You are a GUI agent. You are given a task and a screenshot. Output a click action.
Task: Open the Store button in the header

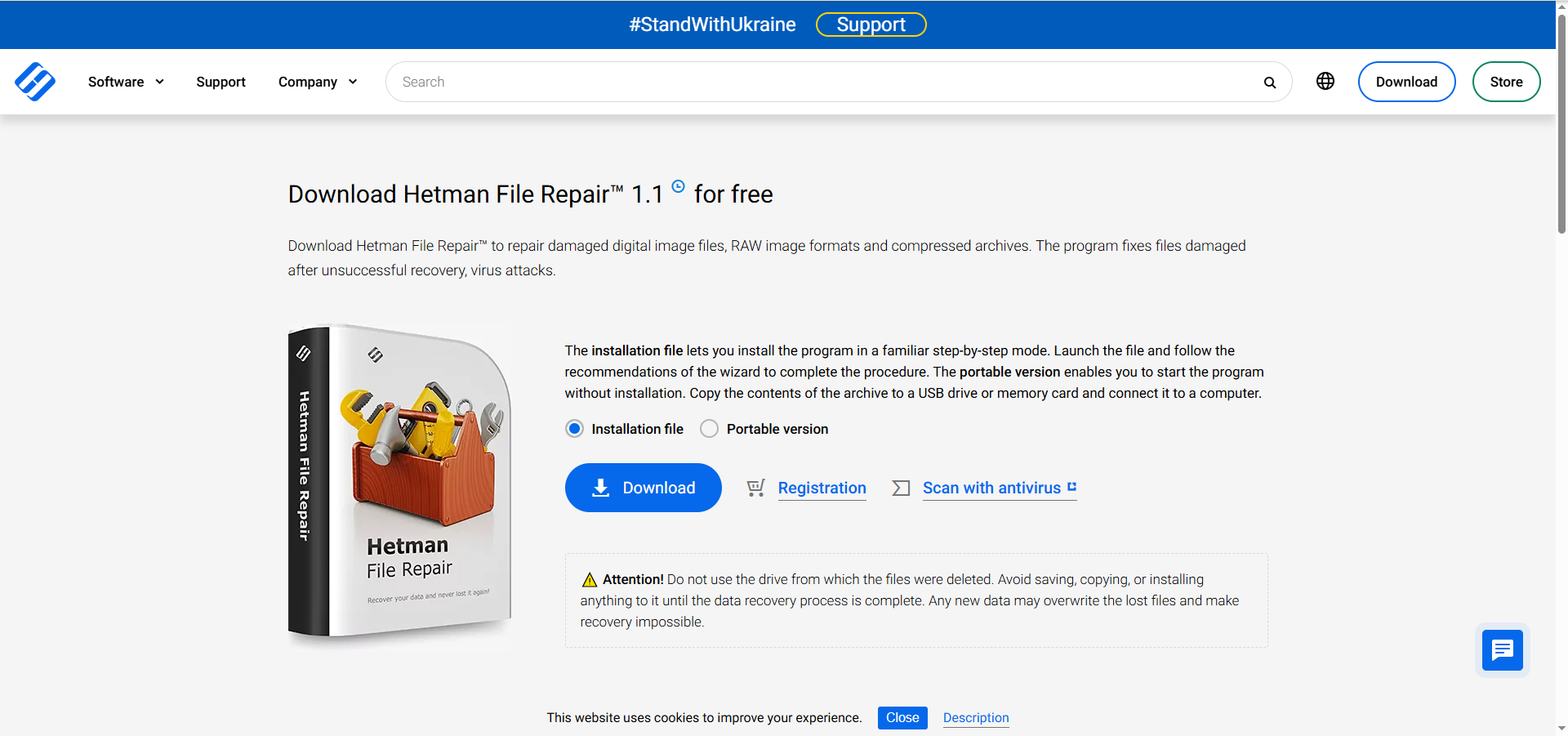pyautogui.click(x=1506, y=82)
